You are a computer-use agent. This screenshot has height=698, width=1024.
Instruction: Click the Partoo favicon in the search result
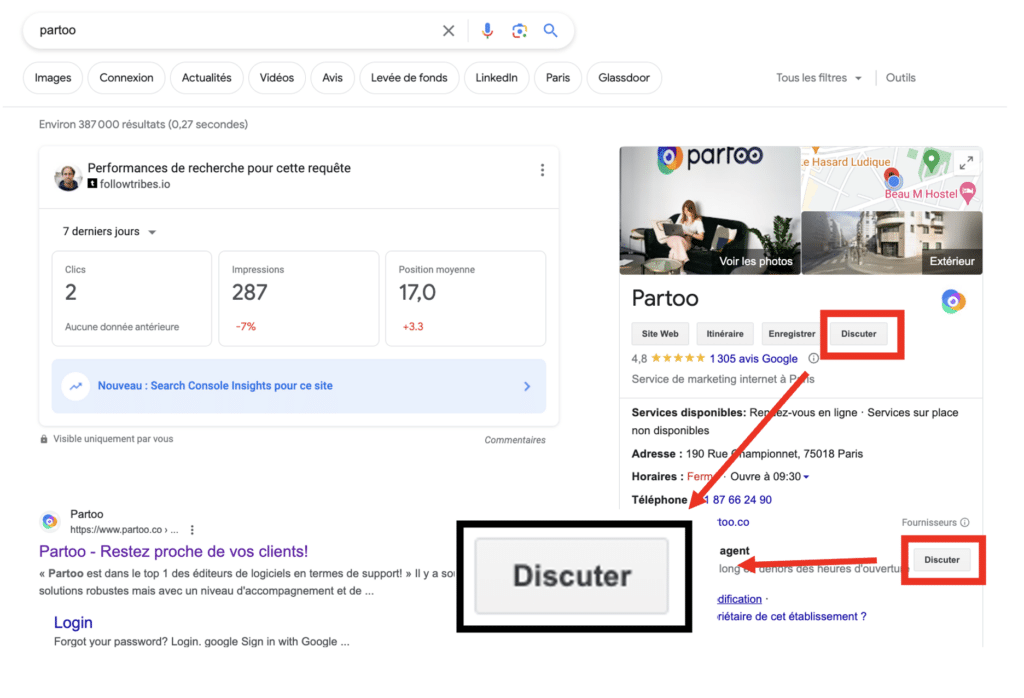tap(50, 521)
